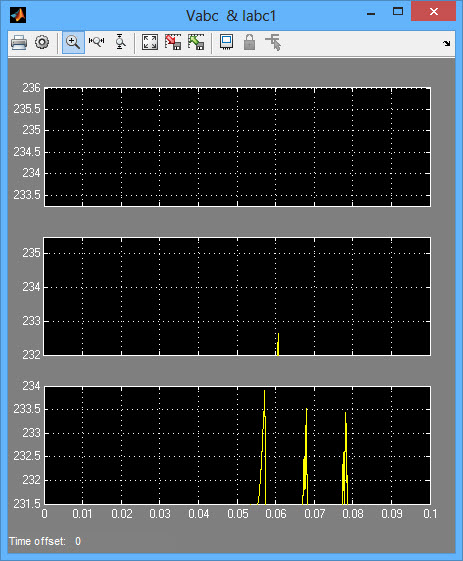Toggle floating scope icon
Screen dimensions: 463x561
click(226, 42)
